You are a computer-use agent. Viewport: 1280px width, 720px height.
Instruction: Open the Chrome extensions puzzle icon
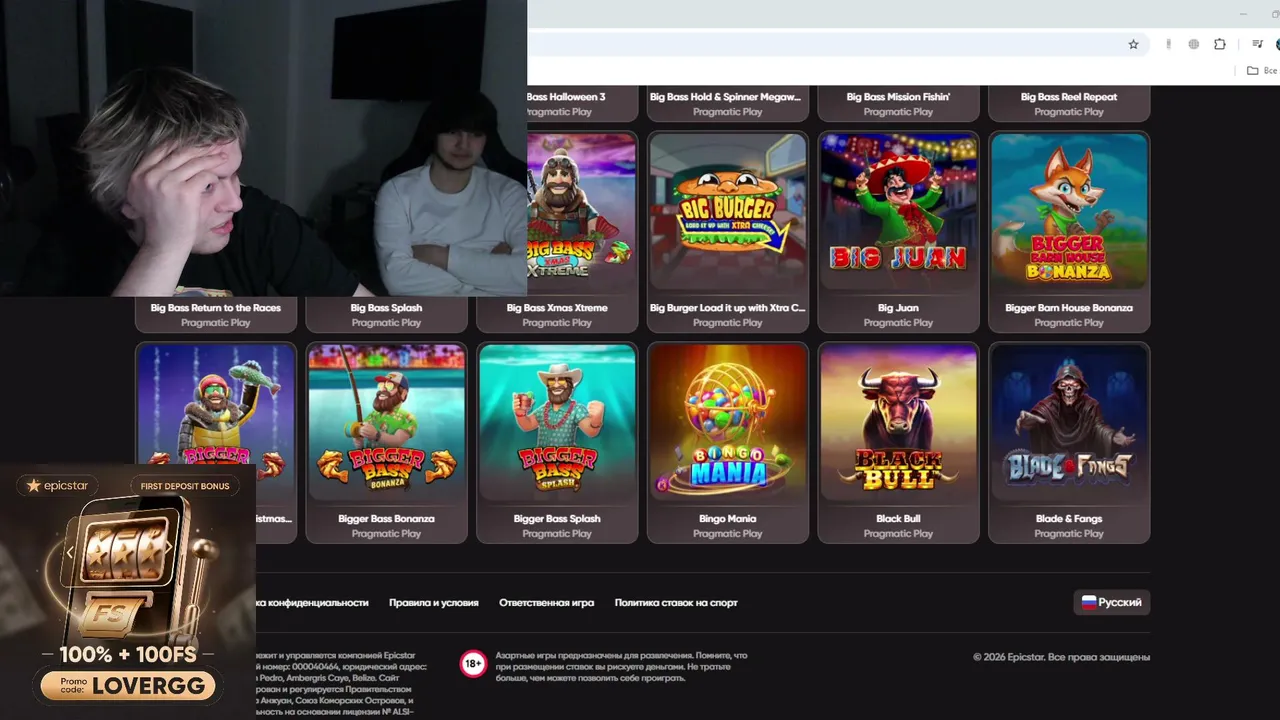coord(1220,44)
